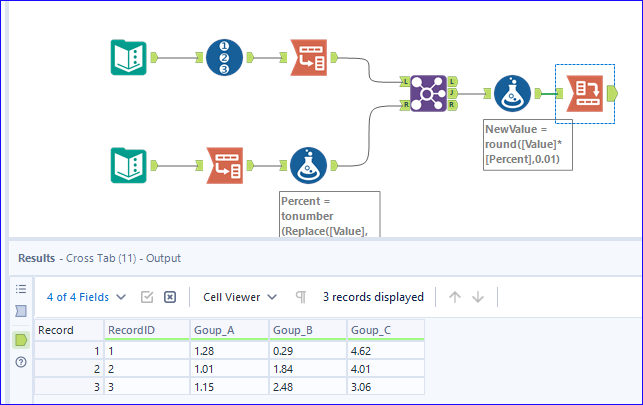
Task: Click the Cross Tab output anchor
Action: pyautogui.click(x=612, y=93)
